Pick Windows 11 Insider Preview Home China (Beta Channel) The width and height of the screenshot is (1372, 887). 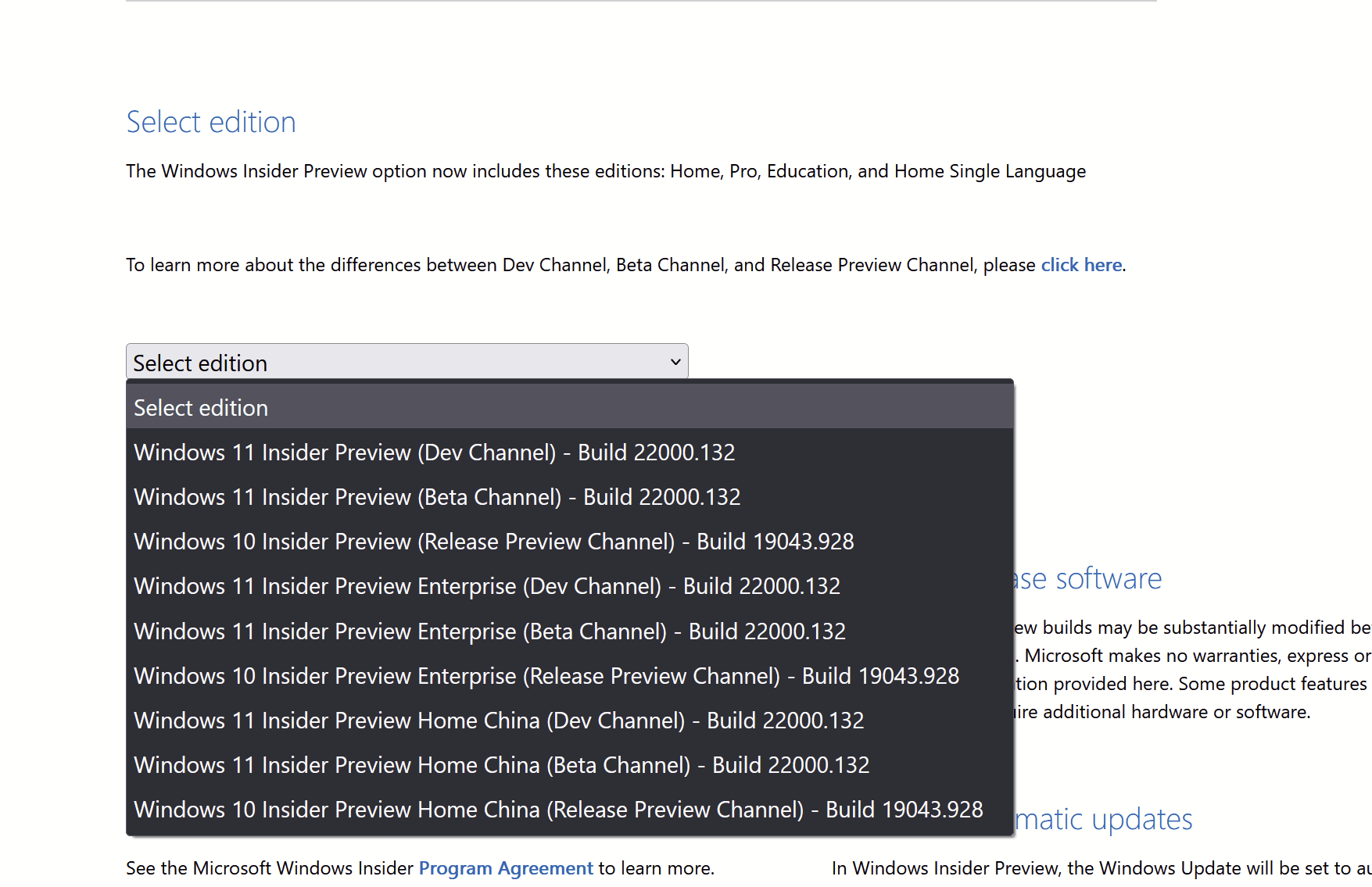click(x=570, y=765)
